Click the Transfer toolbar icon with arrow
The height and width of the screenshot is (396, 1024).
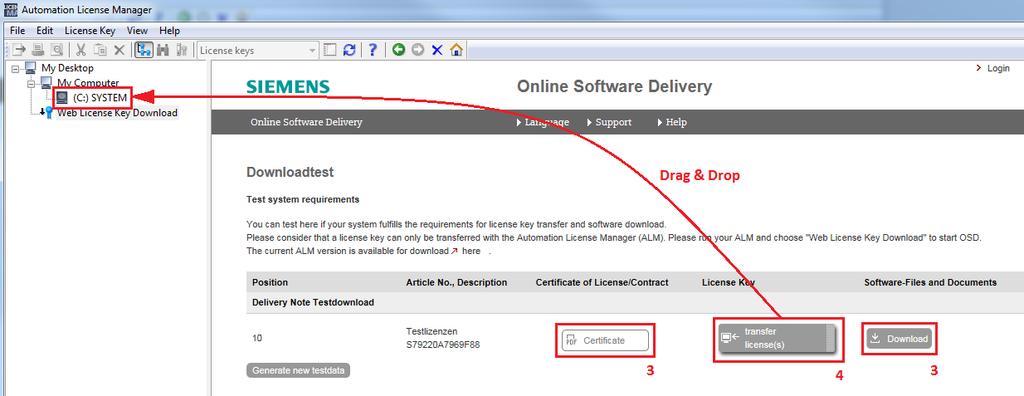point(19,50)
